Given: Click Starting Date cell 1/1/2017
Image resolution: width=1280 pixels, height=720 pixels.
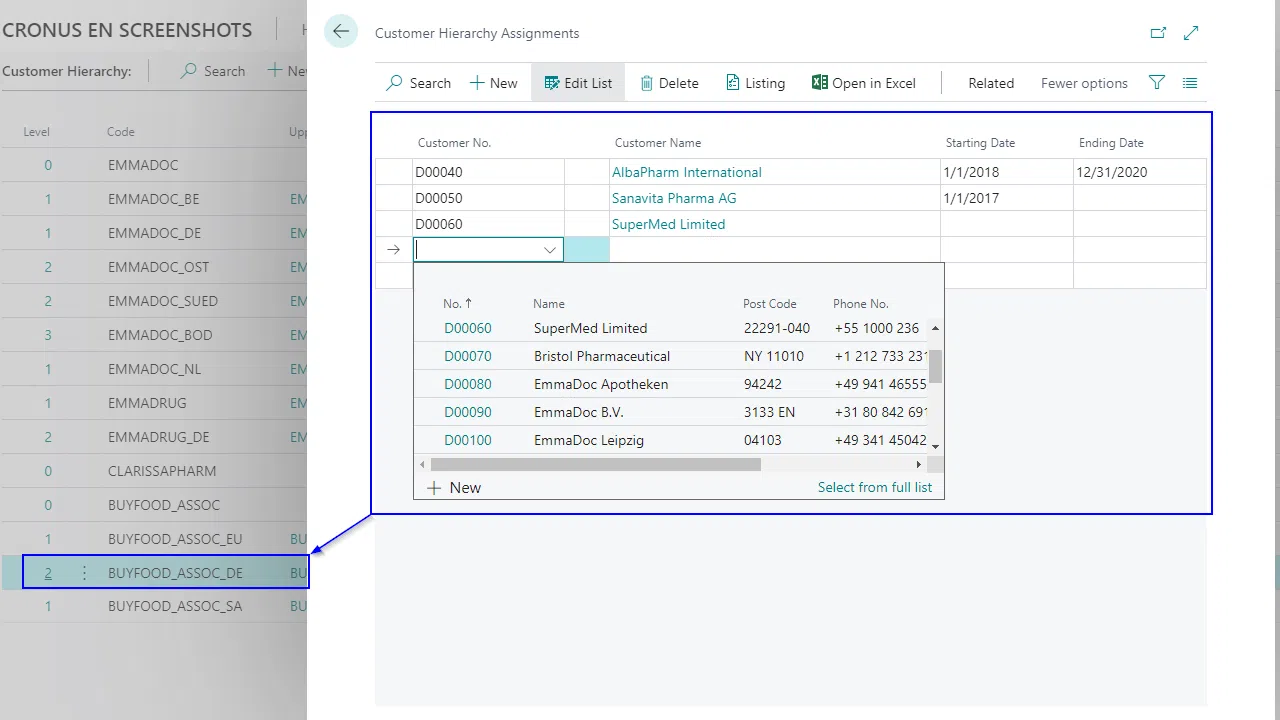Looking at the screenshot, I should coord(1006,198).
